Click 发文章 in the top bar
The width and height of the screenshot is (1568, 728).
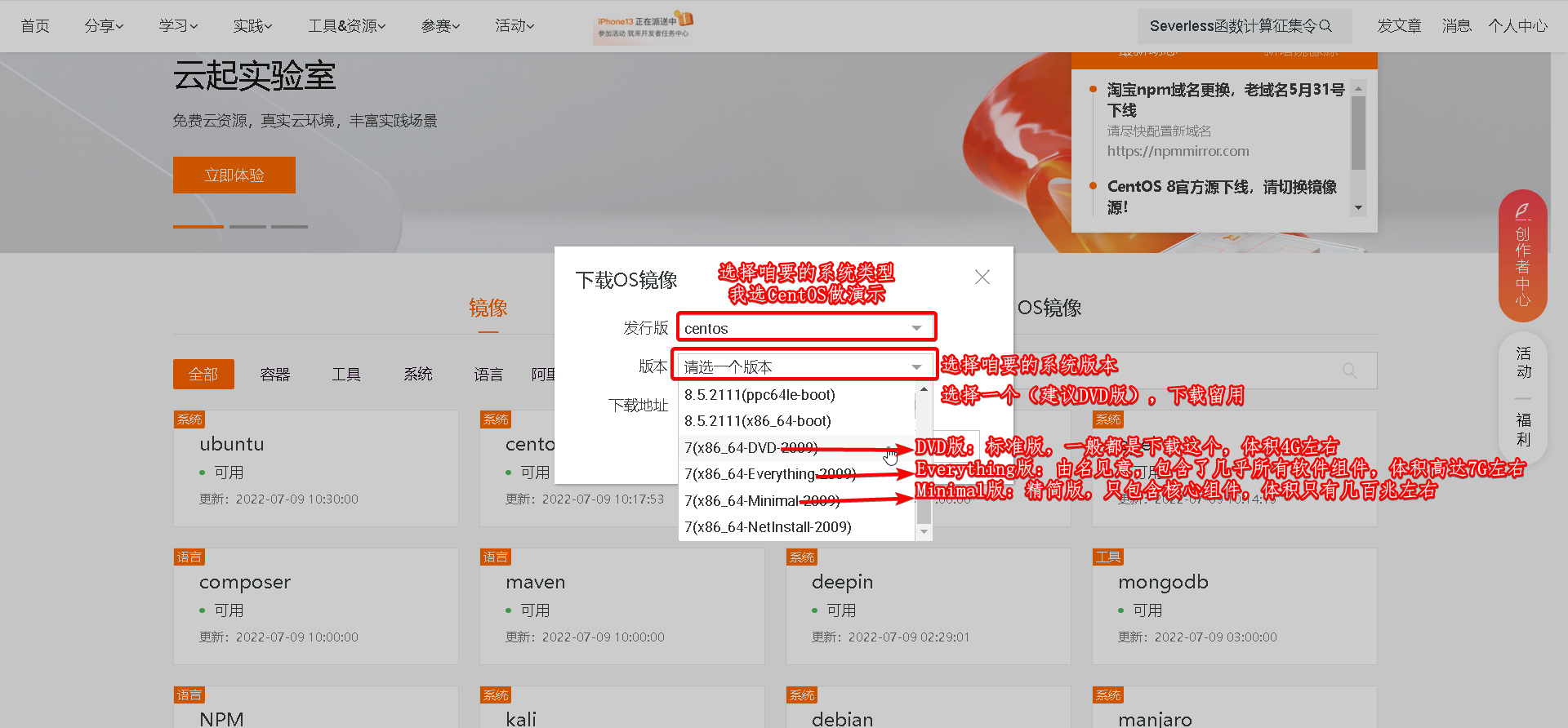coord(1399,26)
